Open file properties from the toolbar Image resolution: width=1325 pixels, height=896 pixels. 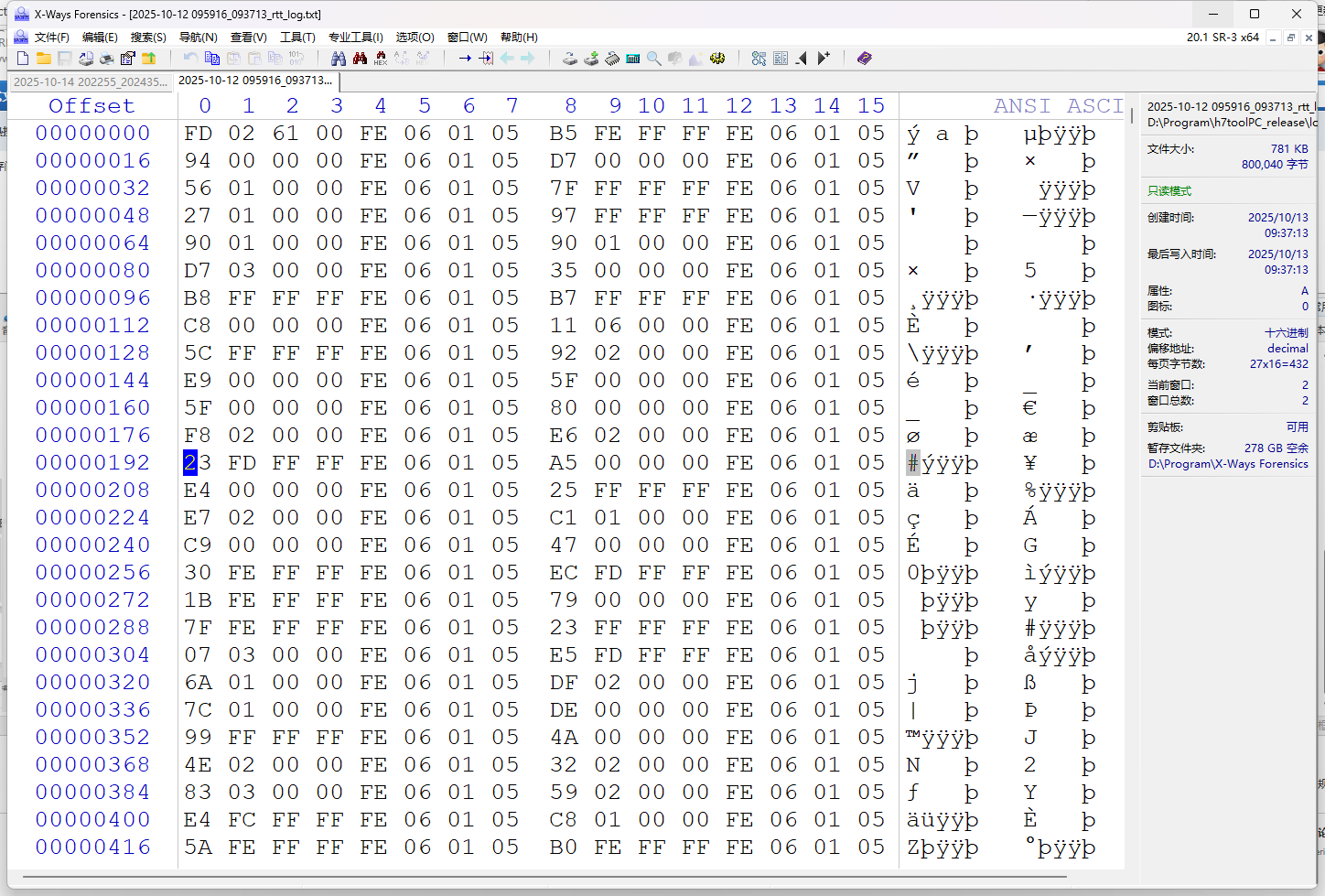click(128, 59)
